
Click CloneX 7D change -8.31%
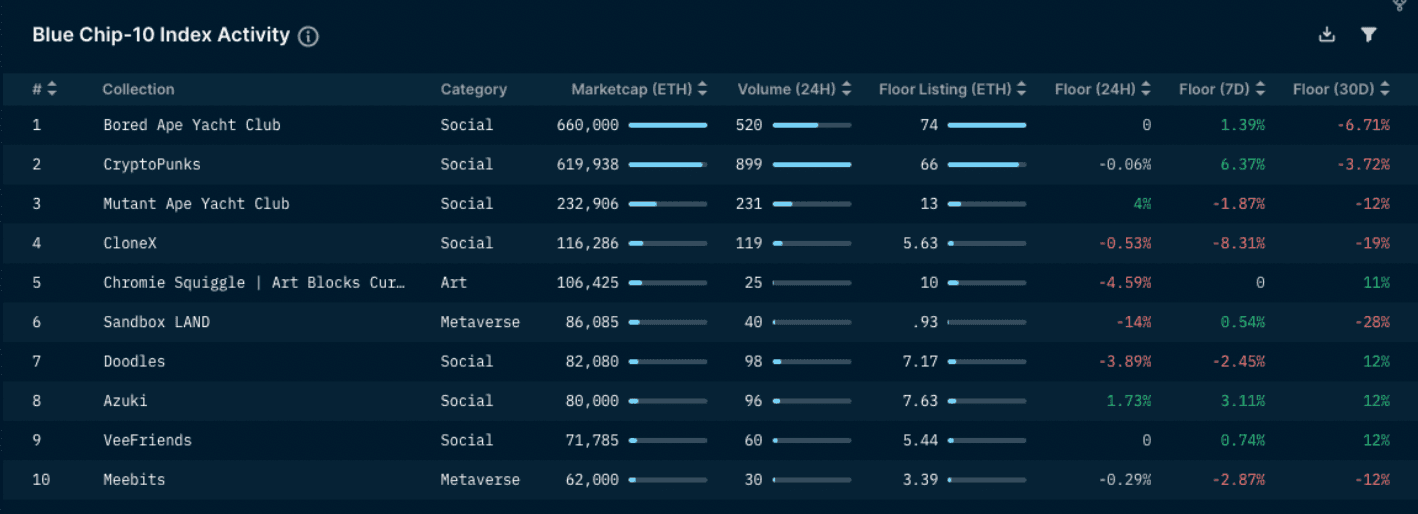pyautogui.click(x=1239, y=243)
